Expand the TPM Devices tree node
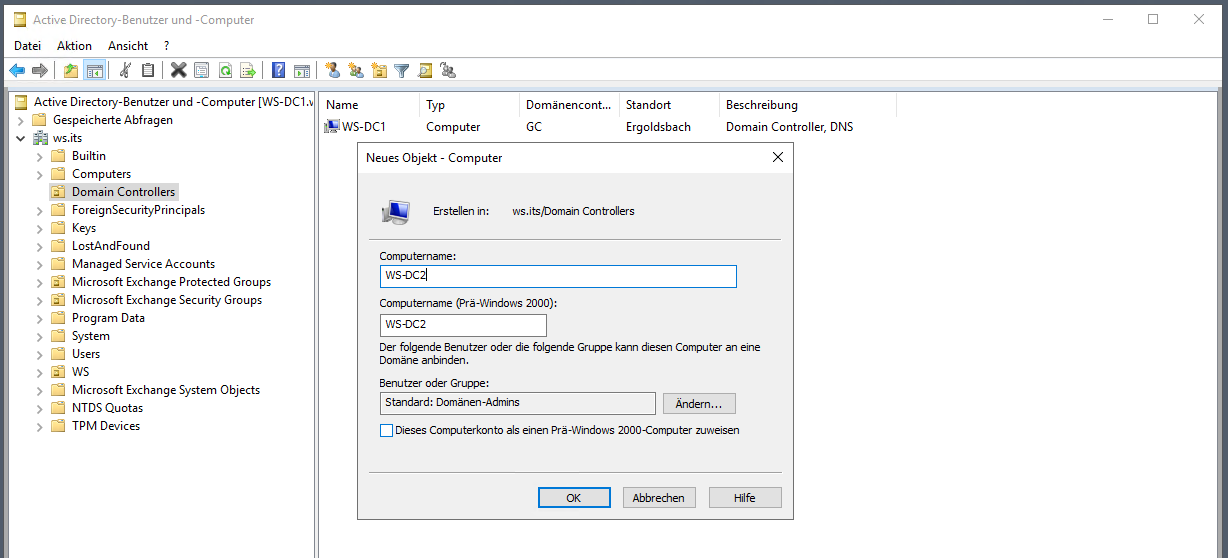Screen dimensions: 1228x558 40,426
